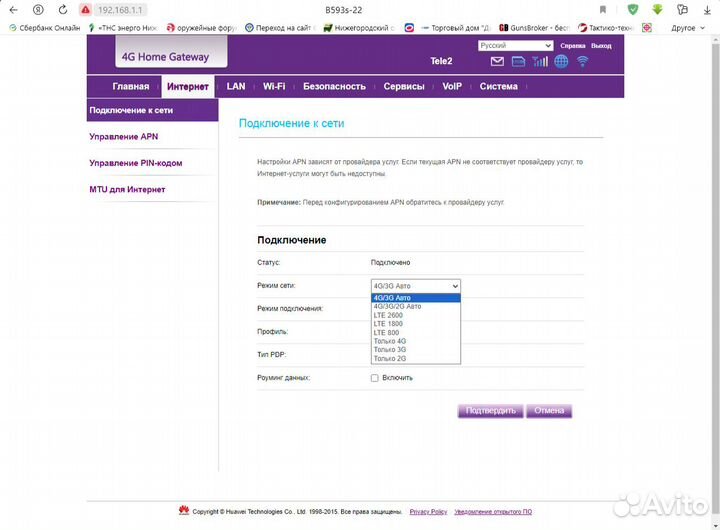Open the SMS envelope icon in header
The image size is (720, 530).
(x=498, y=62)
